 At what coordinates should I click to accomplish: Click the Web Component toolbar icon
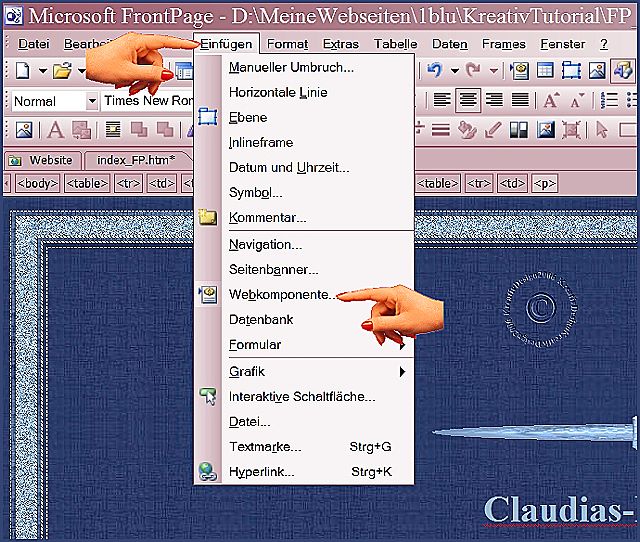coord(519,71)
